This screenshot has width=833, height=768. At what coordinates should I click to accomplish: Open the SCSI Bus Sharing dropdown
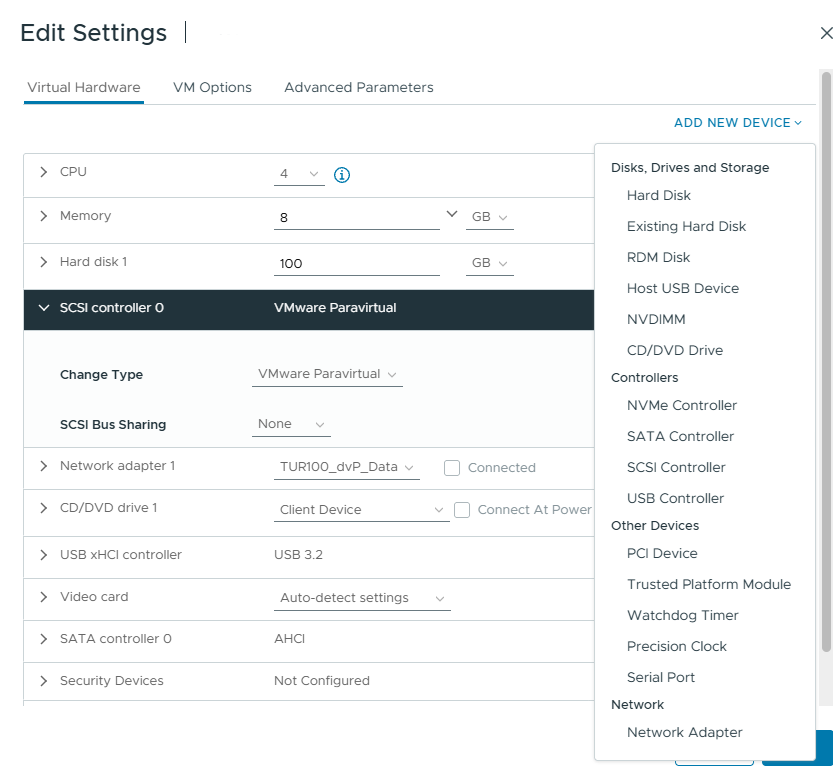pos(291,424)
